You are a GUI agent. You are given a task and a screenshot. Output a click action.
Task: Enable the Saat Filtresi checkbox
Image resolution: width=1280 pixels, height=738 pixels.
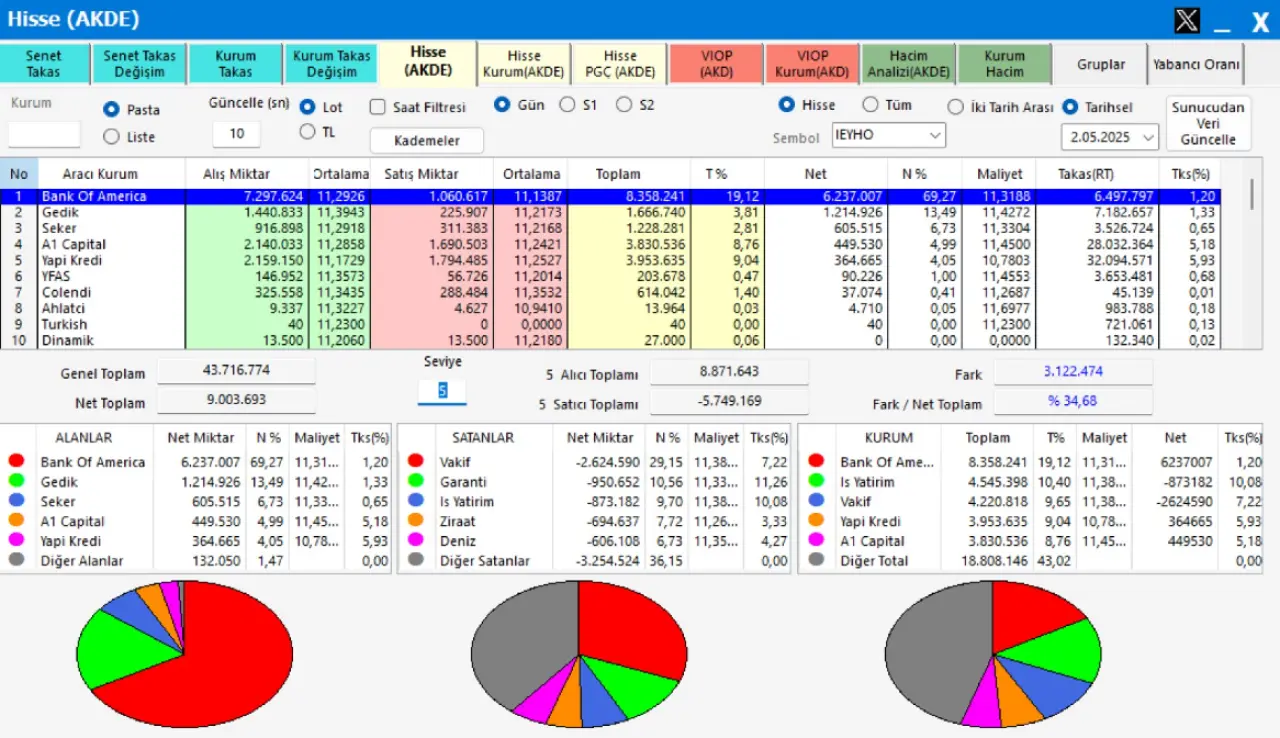pyautogui.click(x=377, y=107)
